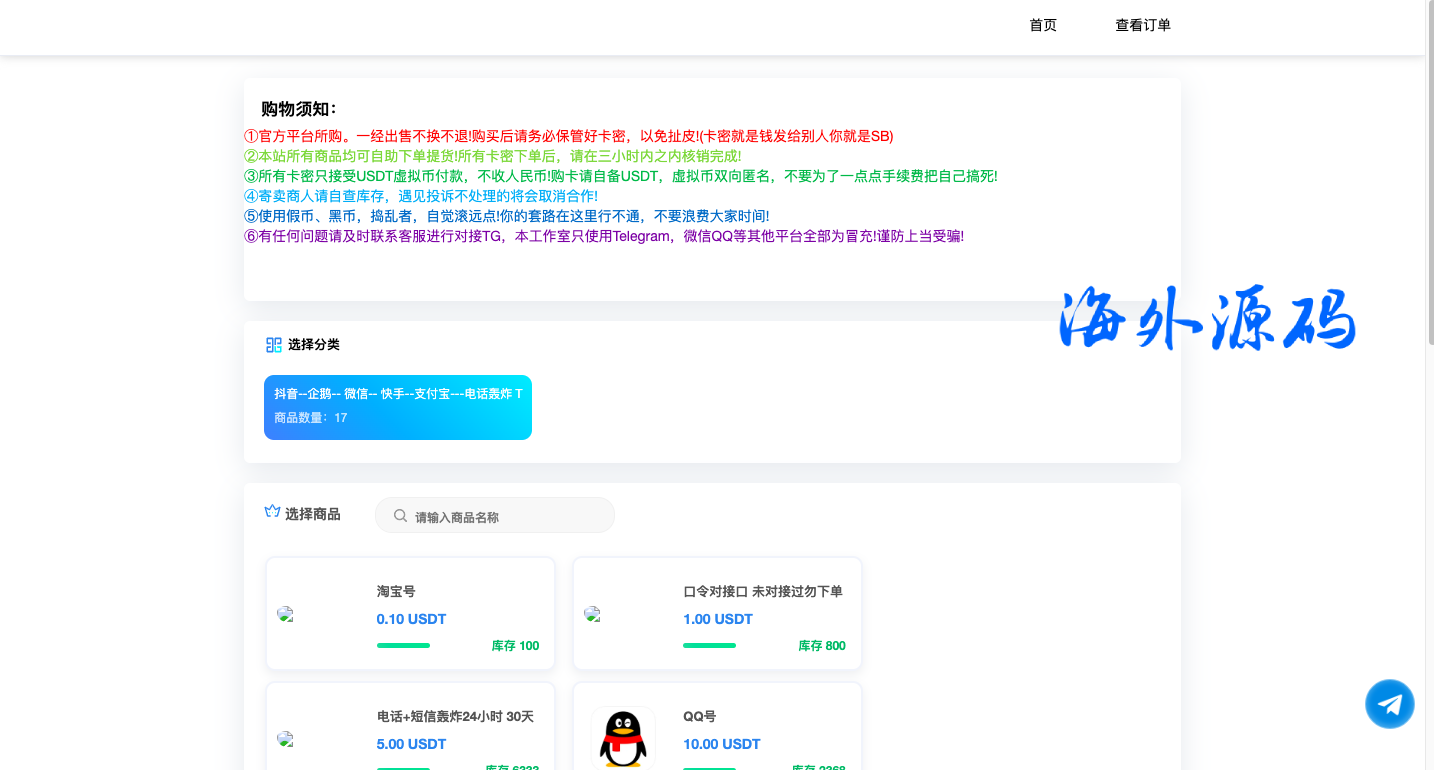Click the green stock bar above 库存 800
Screen dimensions: 1434x770
click(709, 646)
